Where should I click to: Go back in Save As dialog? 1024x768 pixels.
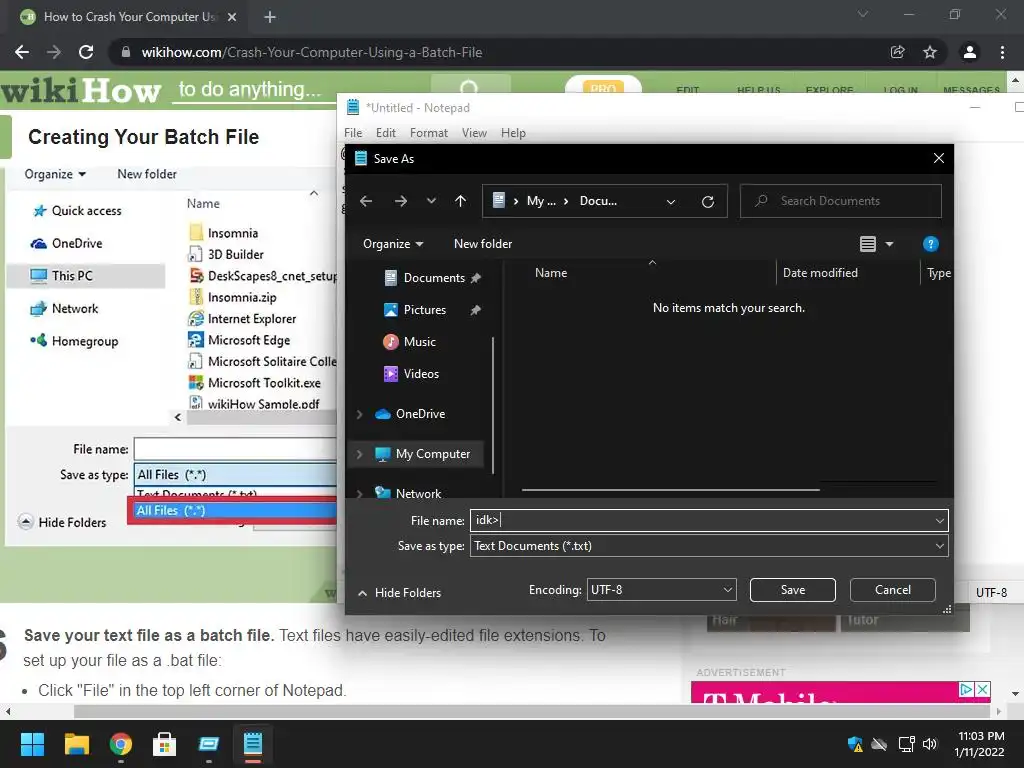tap(366, 201)
